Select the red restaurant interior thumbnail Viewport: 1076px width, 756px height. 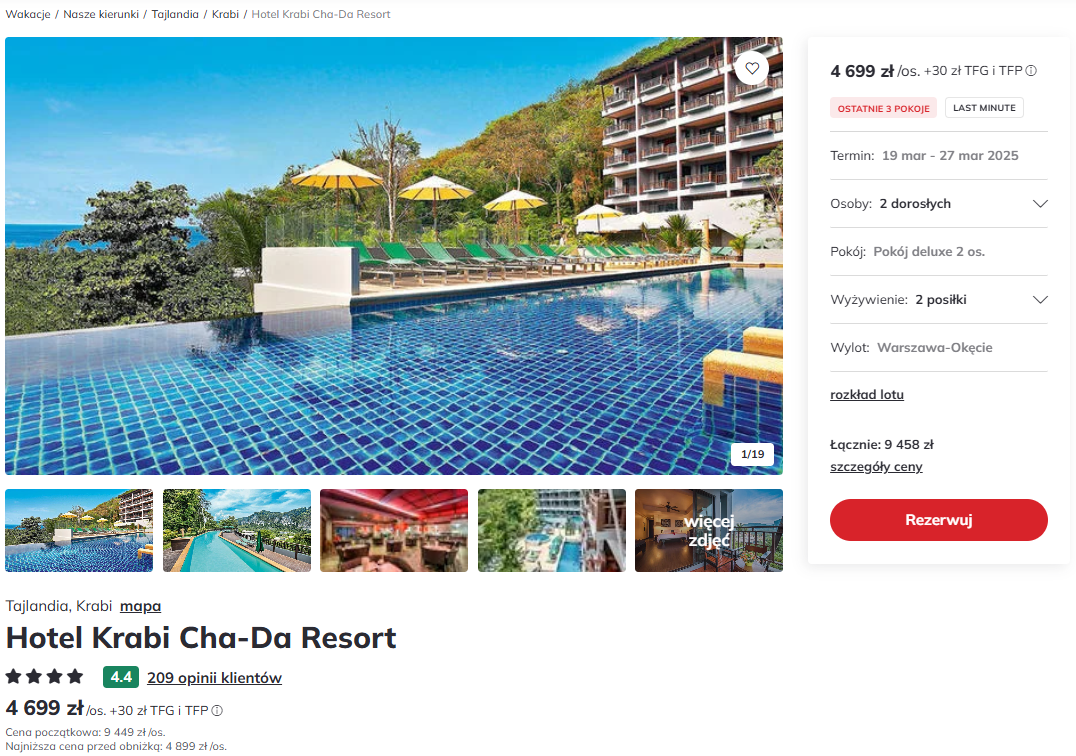[394, 530]
